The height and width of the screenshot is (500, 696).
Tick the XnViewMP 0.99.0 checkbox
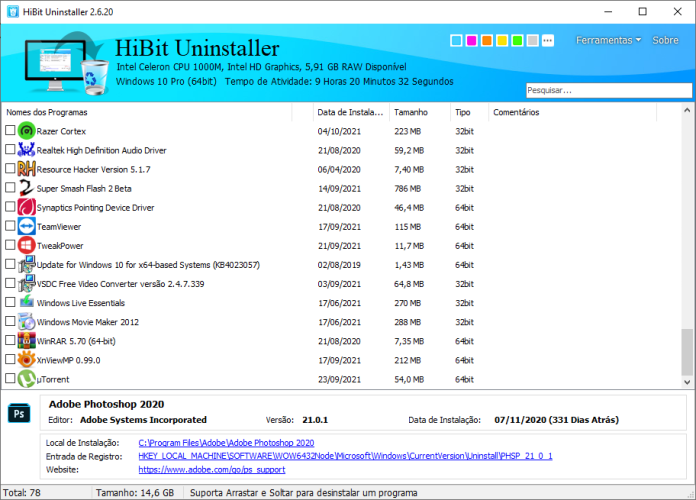coord(10,359)
